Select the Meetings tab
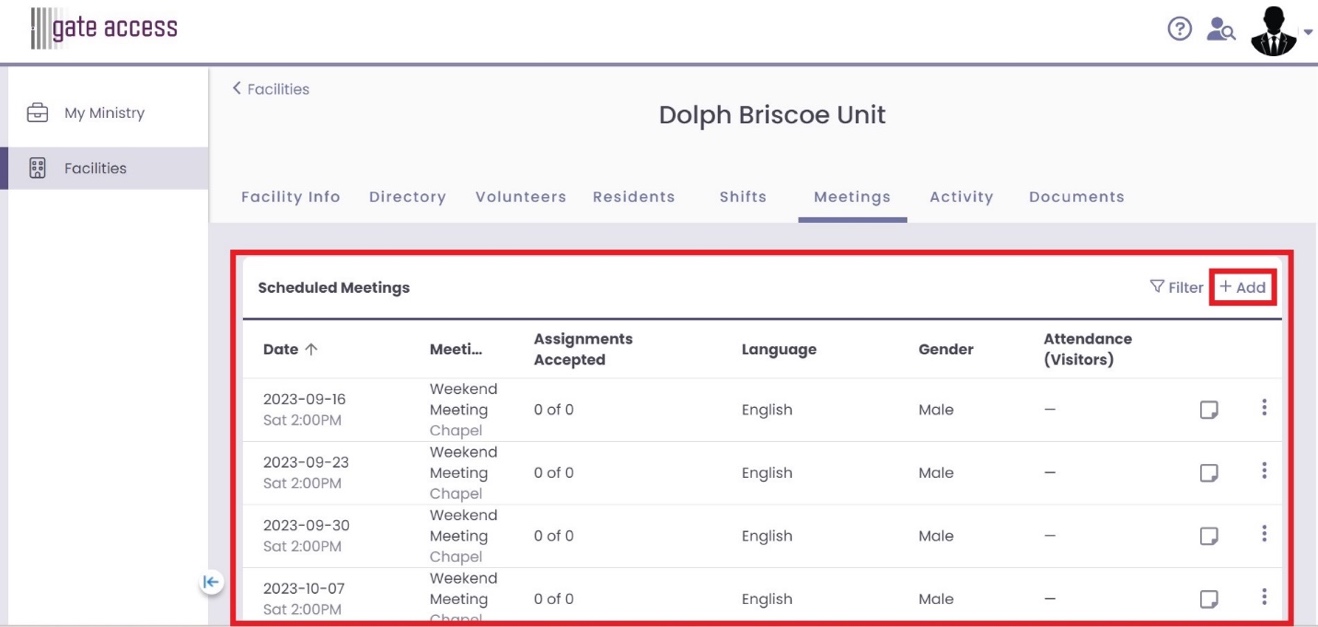The width and height of the screenshot is (1318, 627). click(x=852, y=197)
